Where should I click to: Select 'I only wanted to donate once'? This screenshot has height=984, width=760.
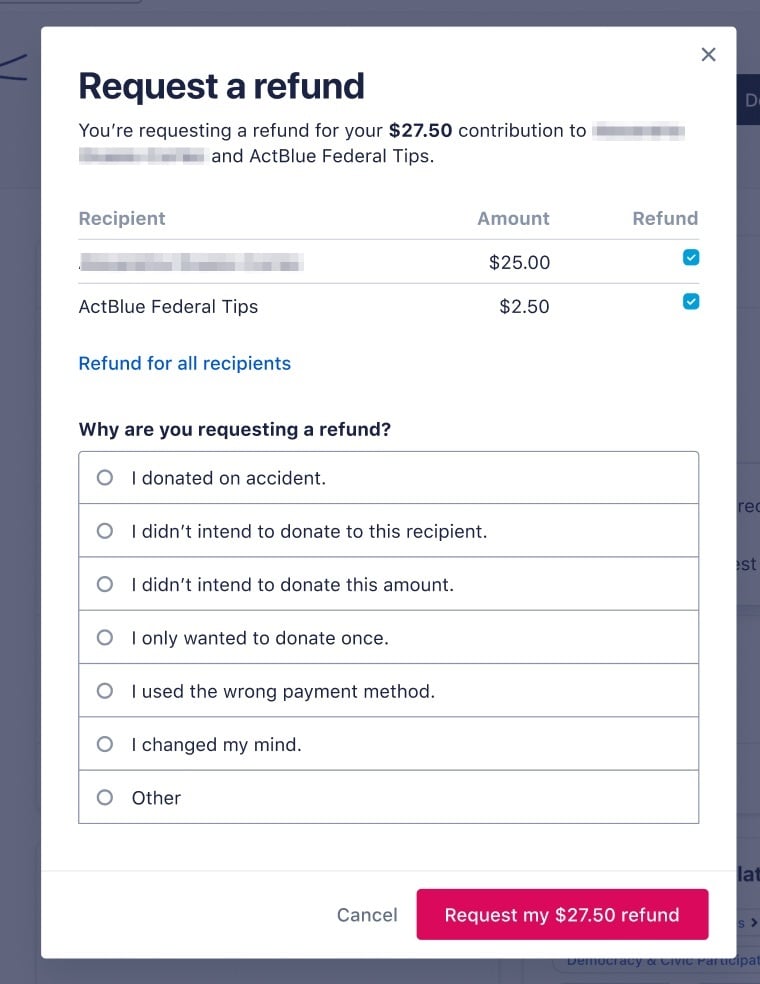[105, 638]
